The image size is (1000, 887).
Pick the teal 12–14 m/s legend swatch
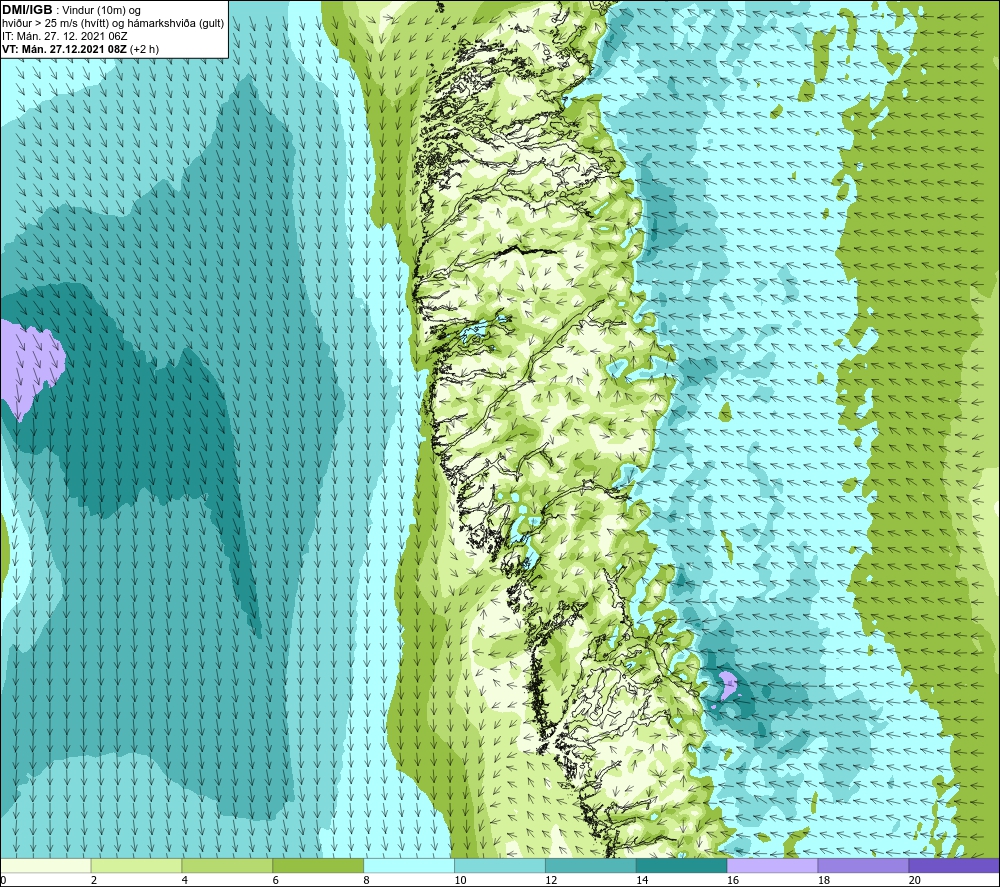(591, 865)
